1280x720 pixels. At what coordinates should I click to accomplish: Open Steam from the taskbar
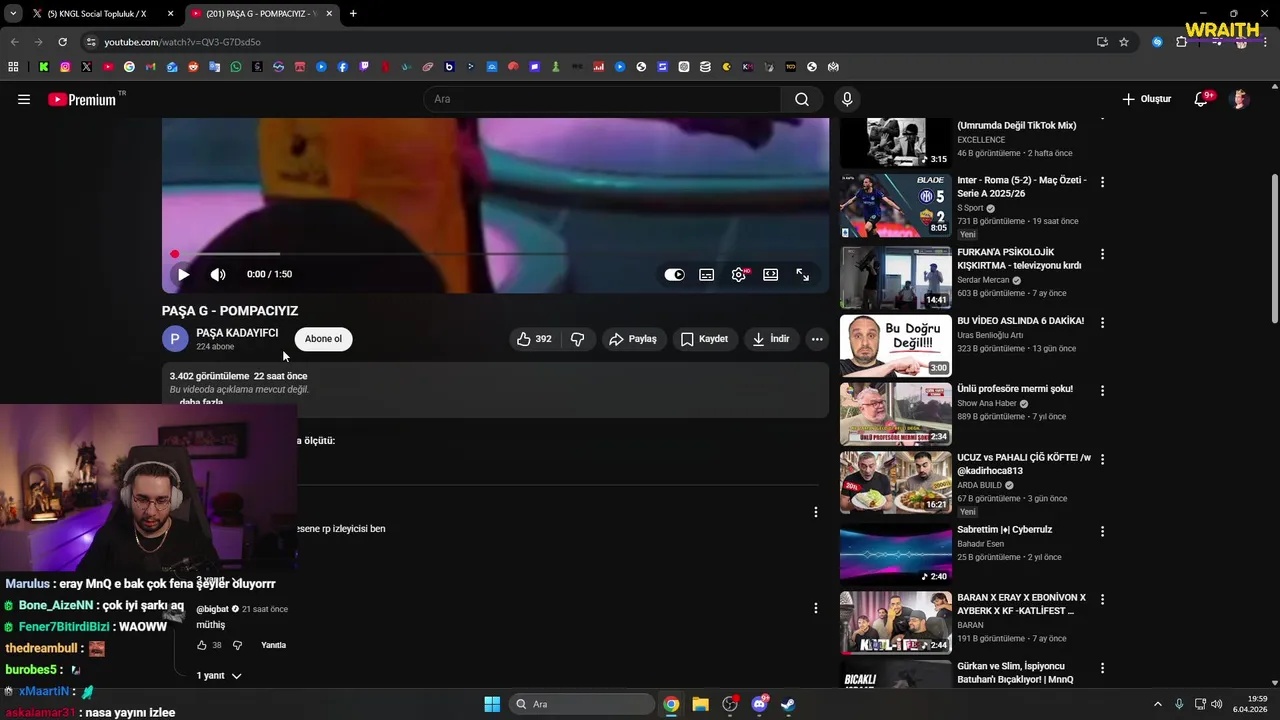pos(788,704)
